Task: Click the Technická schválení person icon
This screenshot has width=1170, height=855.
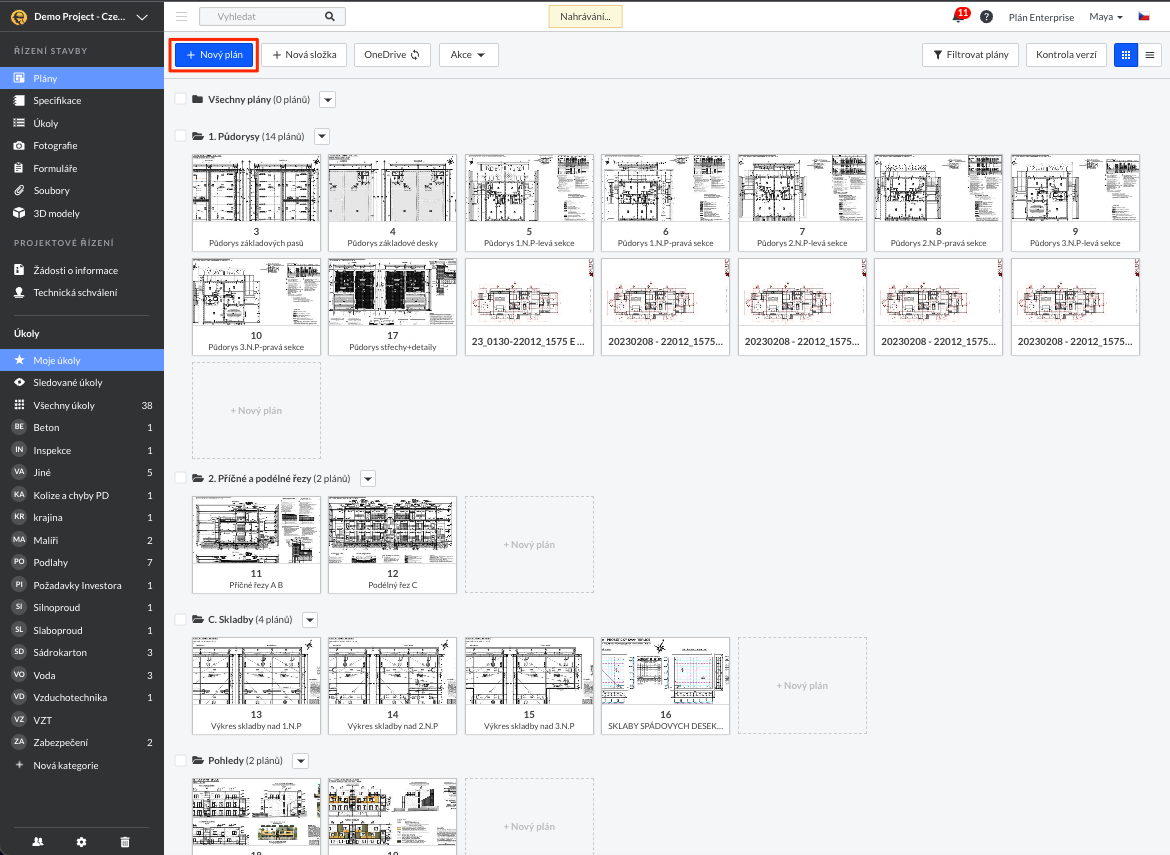Action: tap(19, 292)
